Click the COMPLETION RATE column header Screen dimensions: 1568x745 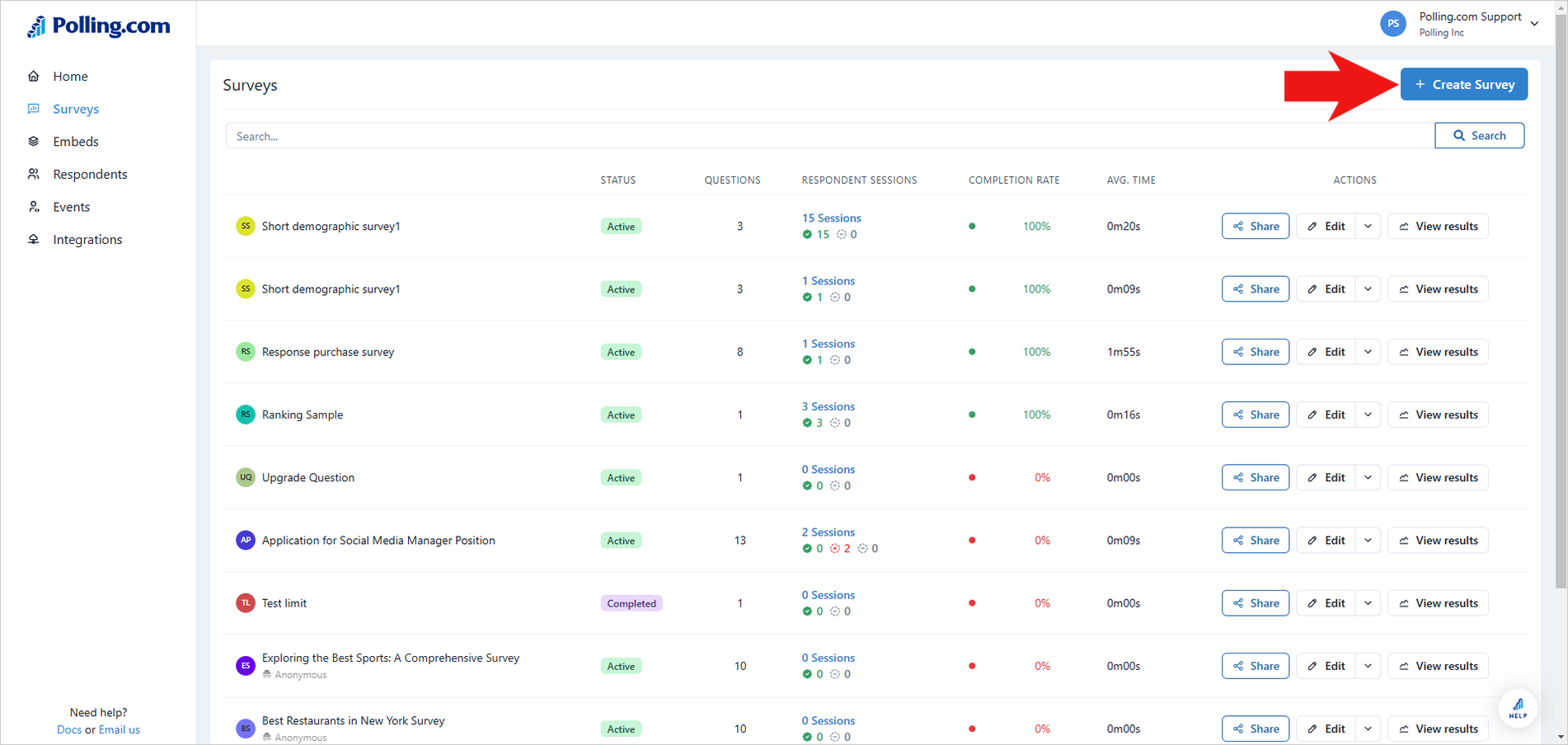[1014, 180]
